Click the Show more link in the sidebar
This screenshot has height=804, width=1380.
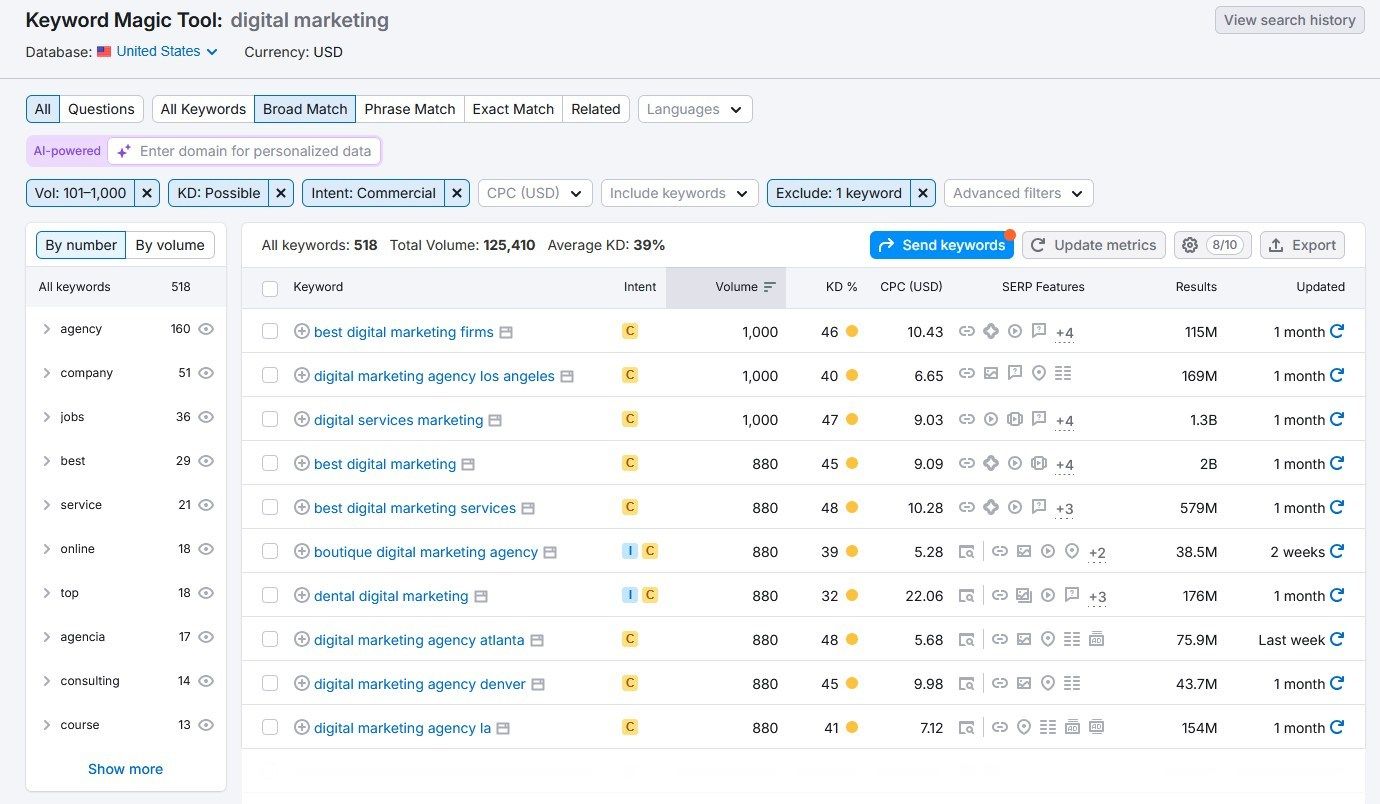click(x=125, y=769)
